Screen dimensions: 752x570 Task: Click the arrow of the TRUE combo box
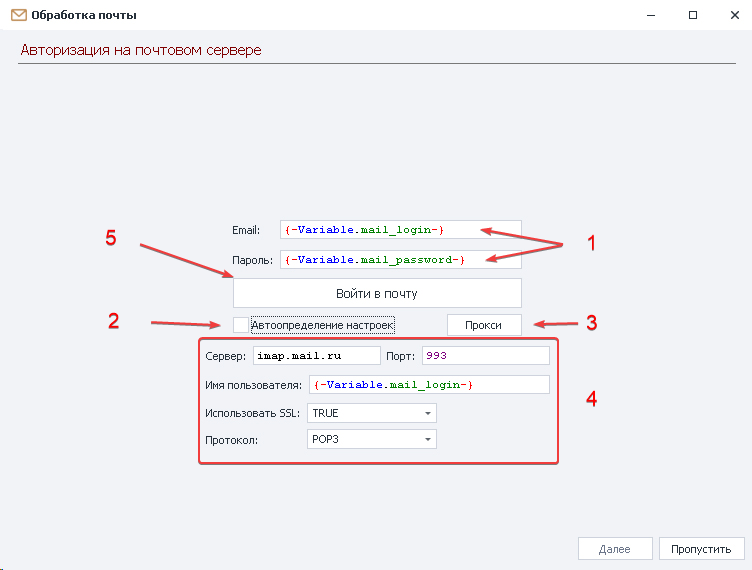[x=428, y=412]
